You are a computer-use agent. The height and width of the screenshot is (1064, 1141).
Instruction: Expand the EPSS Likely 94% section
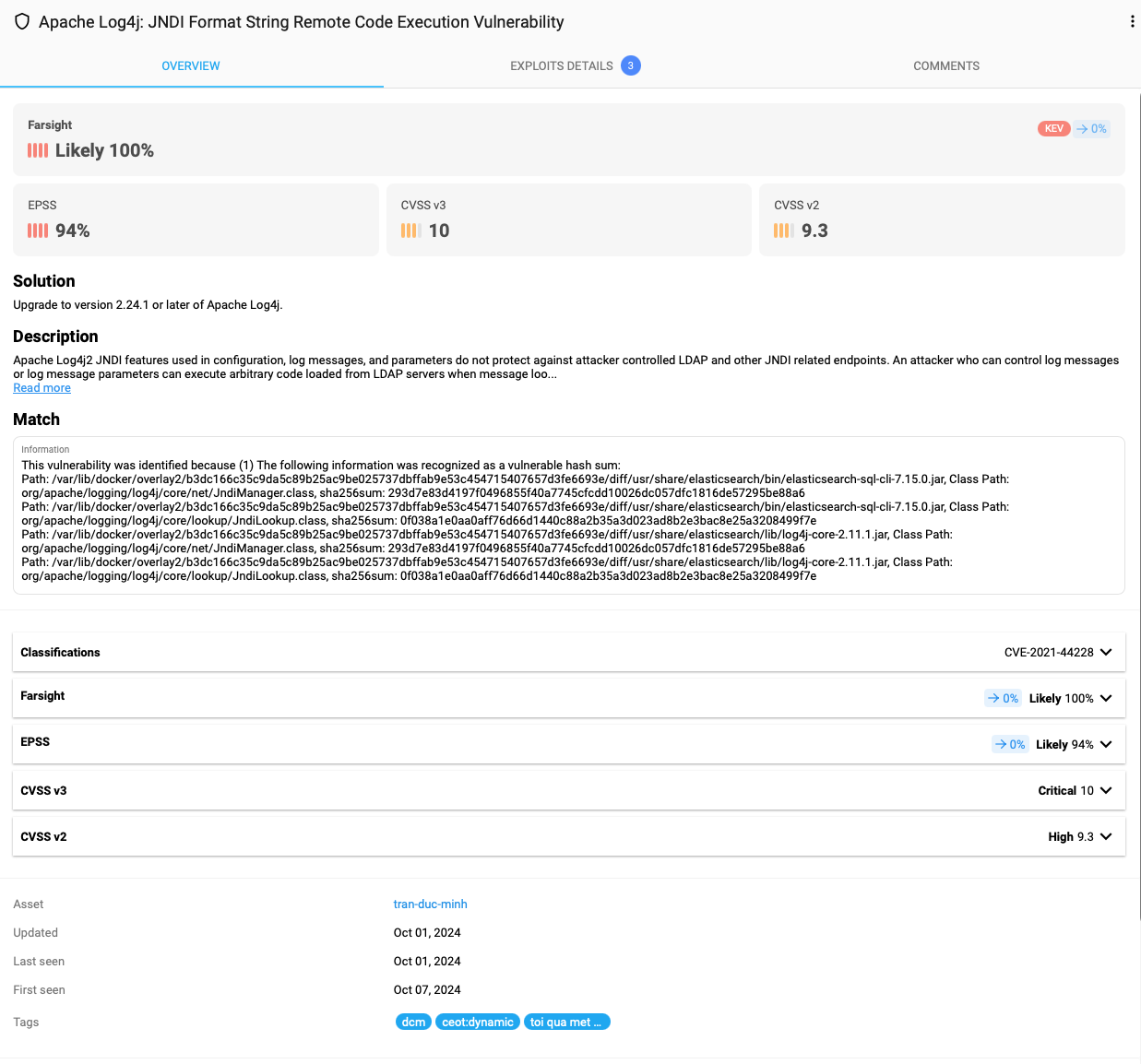1106,744
